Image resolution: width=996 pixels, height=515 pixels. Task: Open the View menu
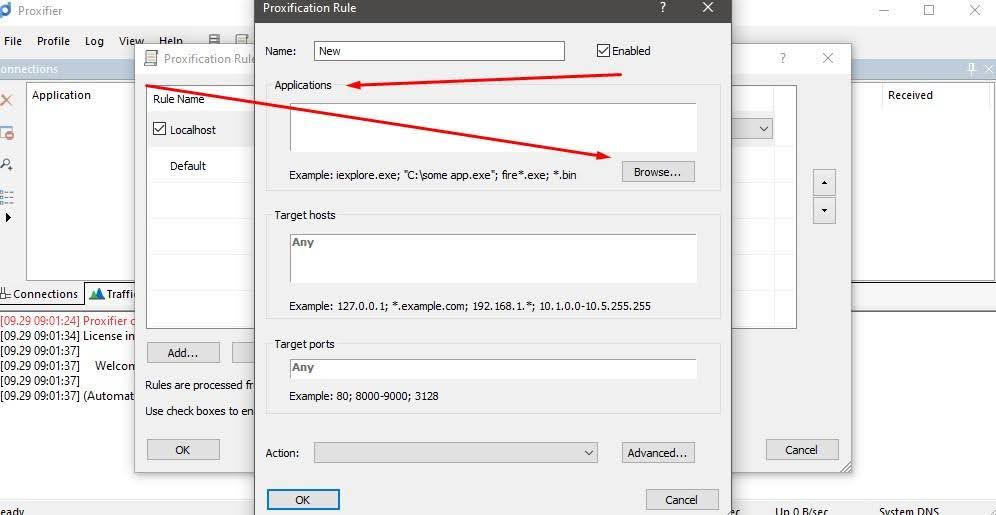(131, 41)
